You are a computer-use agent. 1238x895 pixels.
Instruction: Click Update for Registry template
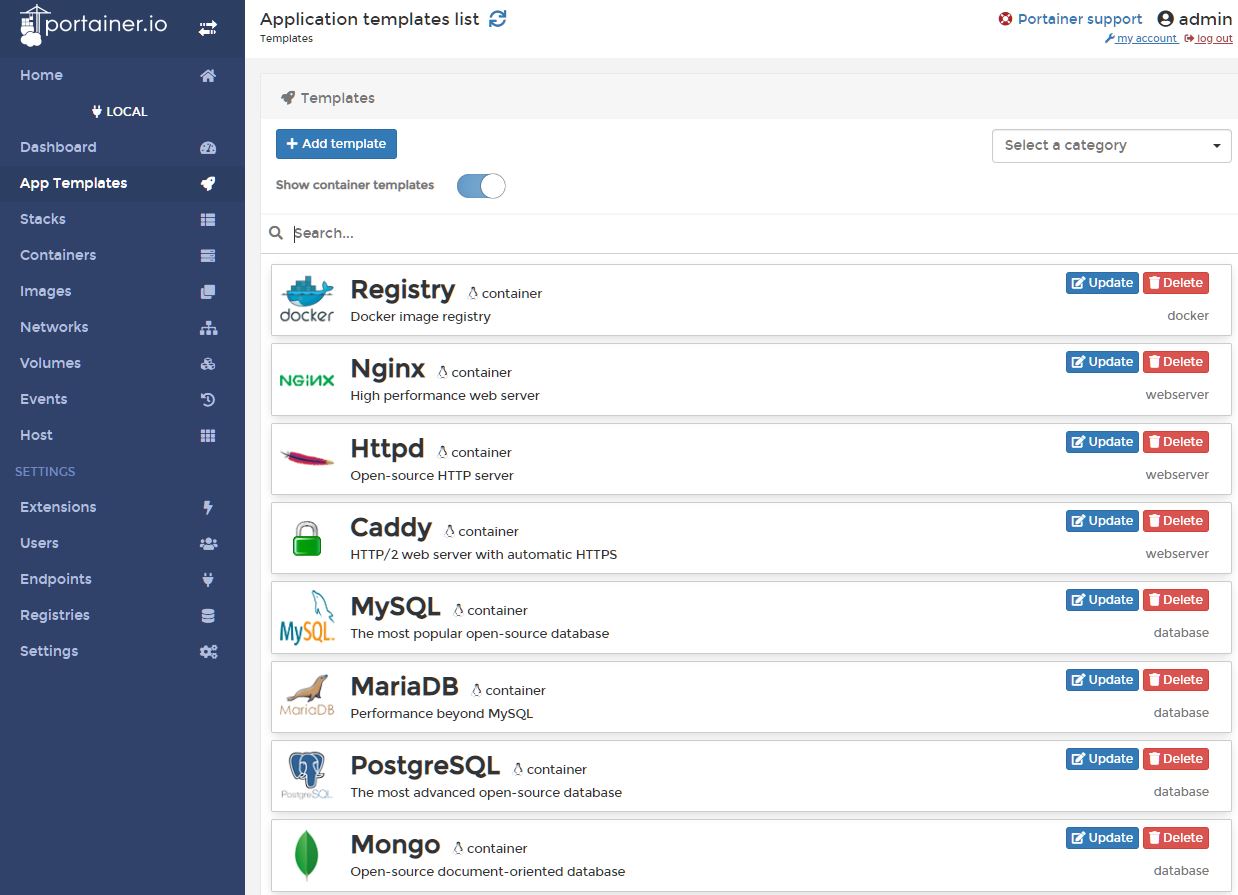coord(1102,283)
